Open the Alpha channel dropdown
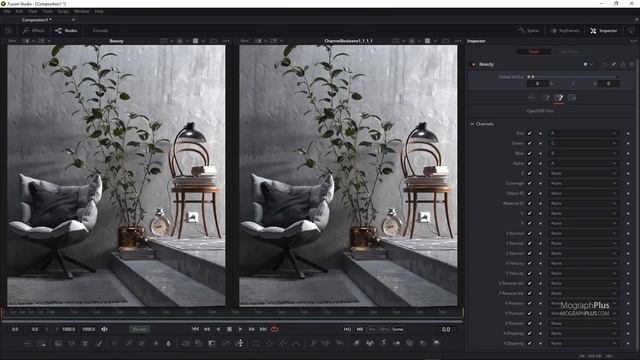Viewport: 640px width, 360px height. click(583, 163)
